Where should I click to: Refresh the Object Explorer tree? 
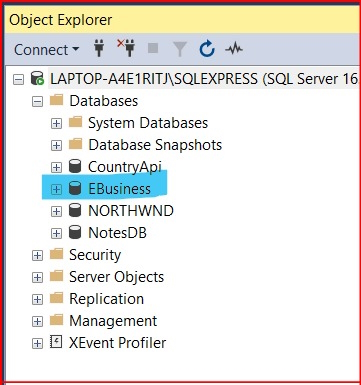(207, 49)
